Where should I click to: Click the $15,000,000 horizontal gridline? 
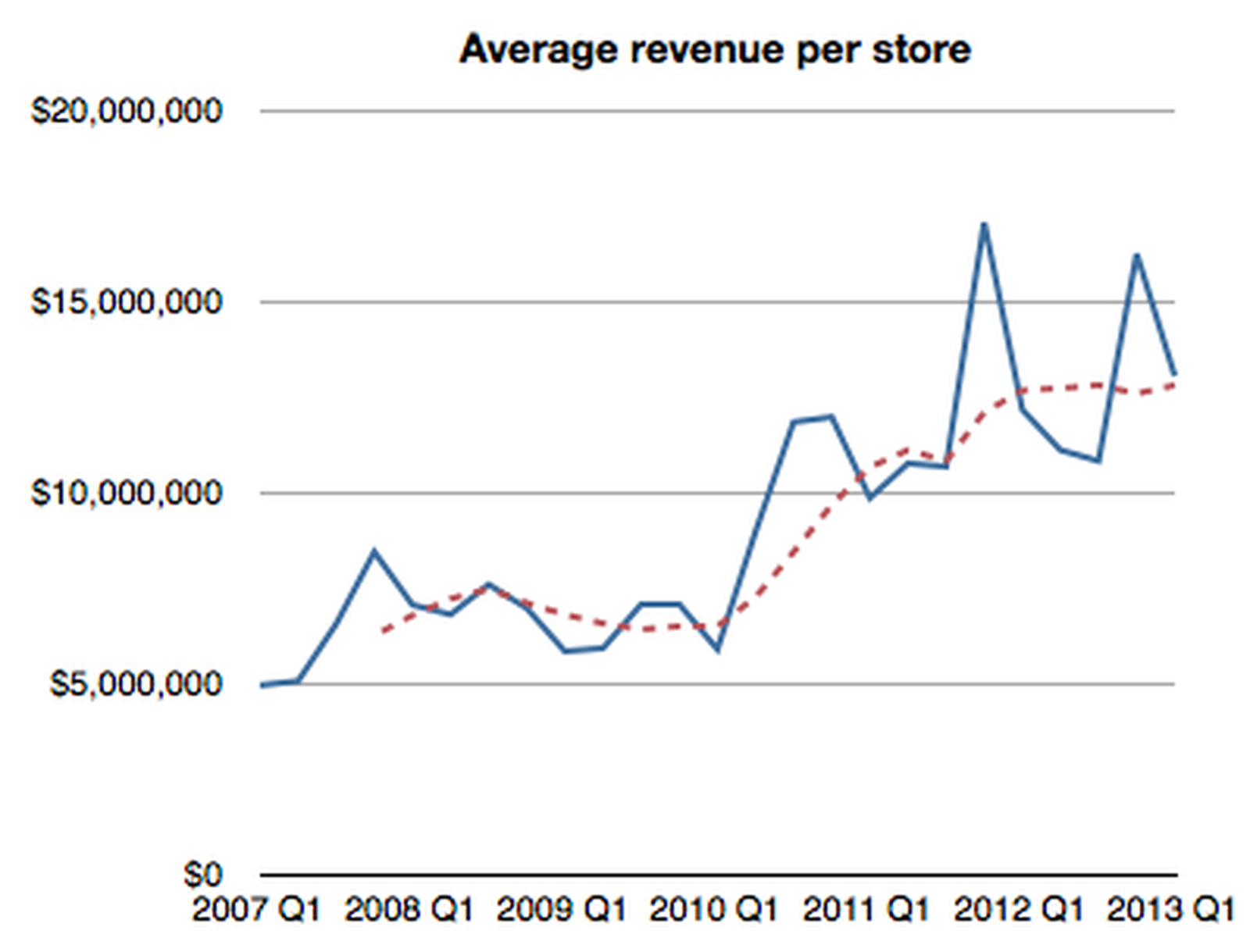click(703, 300)
